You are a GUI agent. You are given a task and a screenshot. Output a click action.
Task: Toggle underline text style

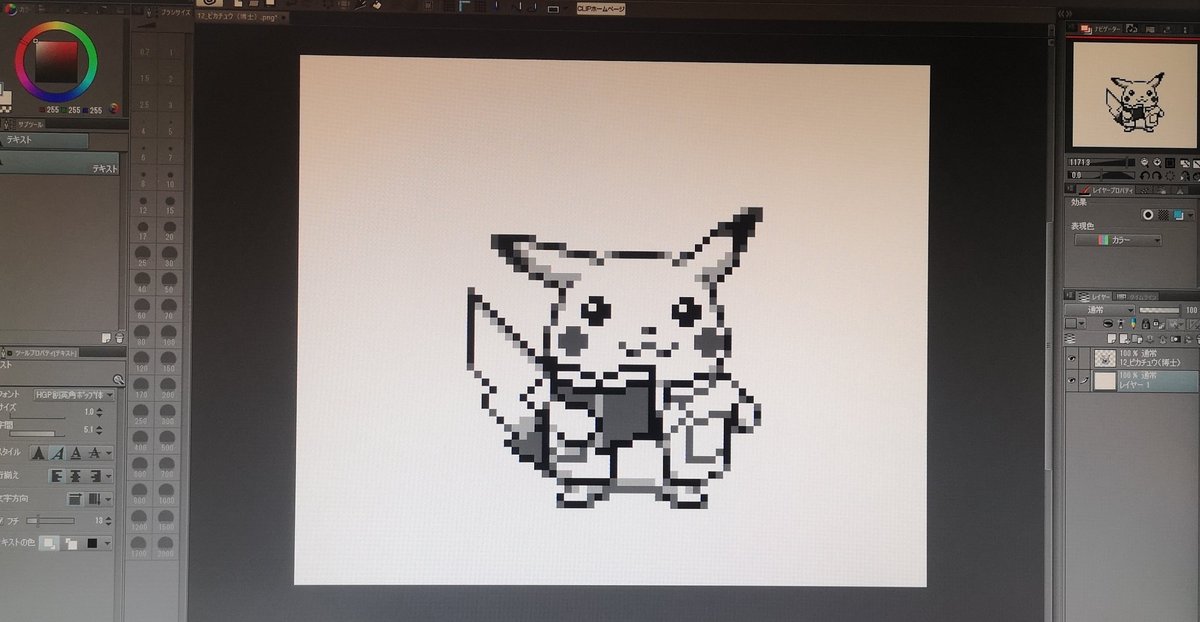[76, 453]
